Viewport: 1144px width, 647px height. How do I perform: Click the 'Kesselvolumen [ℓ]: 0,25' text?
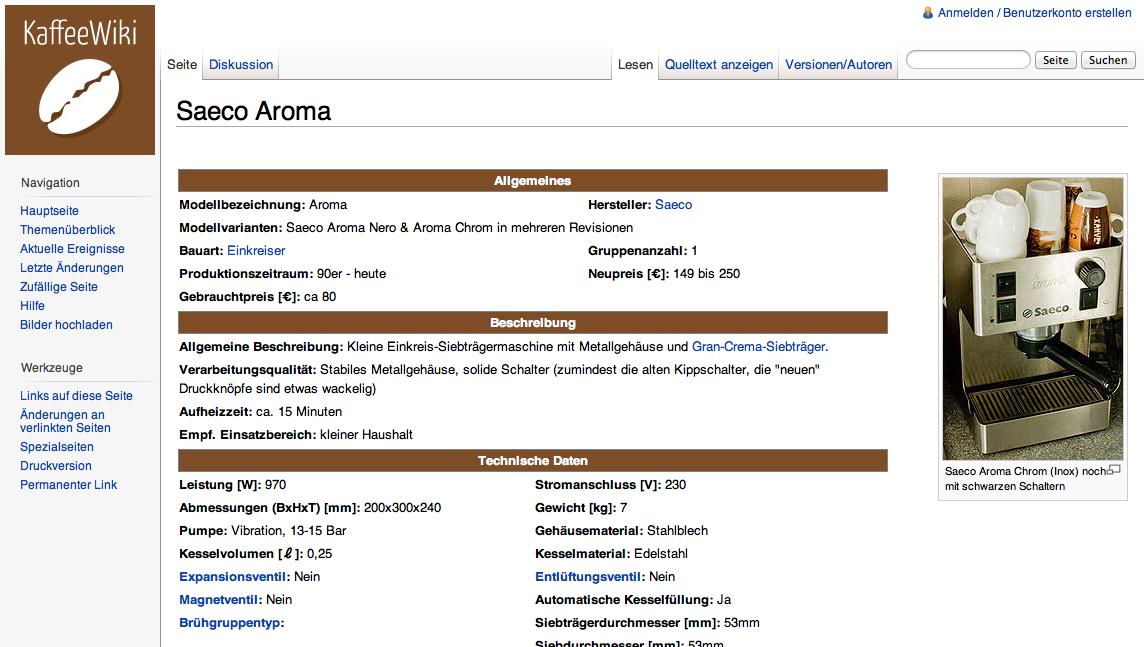pyautogui.click(x=255, y=554)
